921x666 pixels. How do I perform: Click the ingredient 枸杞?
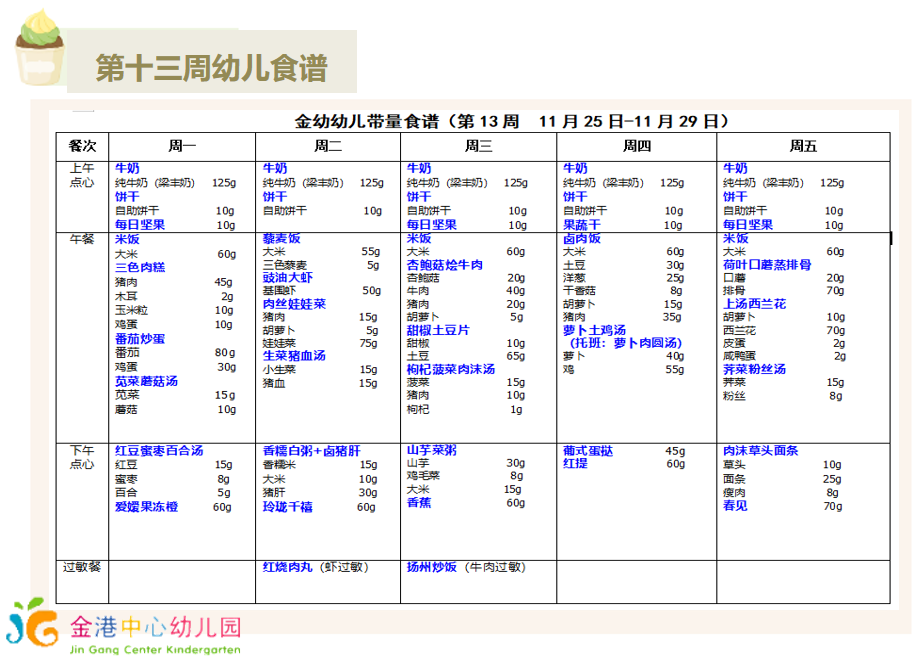click(418, 409)
